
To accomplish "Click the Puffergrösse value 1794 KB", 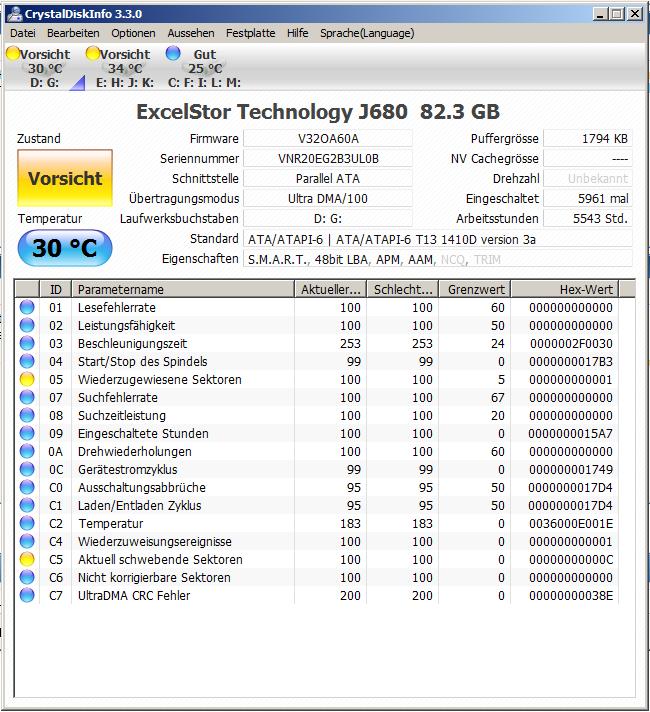I will [588, 138].
